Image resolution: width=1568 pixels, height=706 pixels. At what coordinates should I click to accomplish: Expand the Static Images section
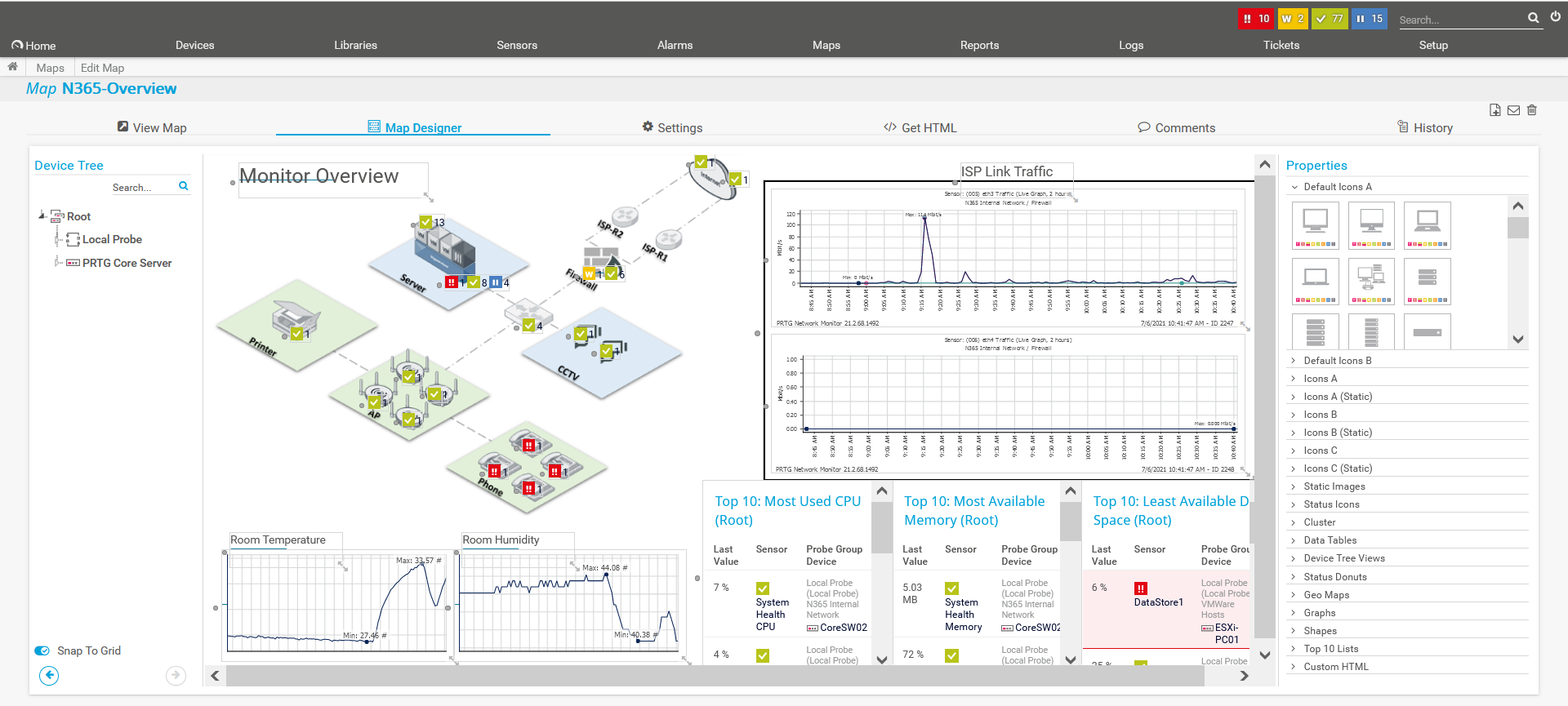coord(1294,486)
